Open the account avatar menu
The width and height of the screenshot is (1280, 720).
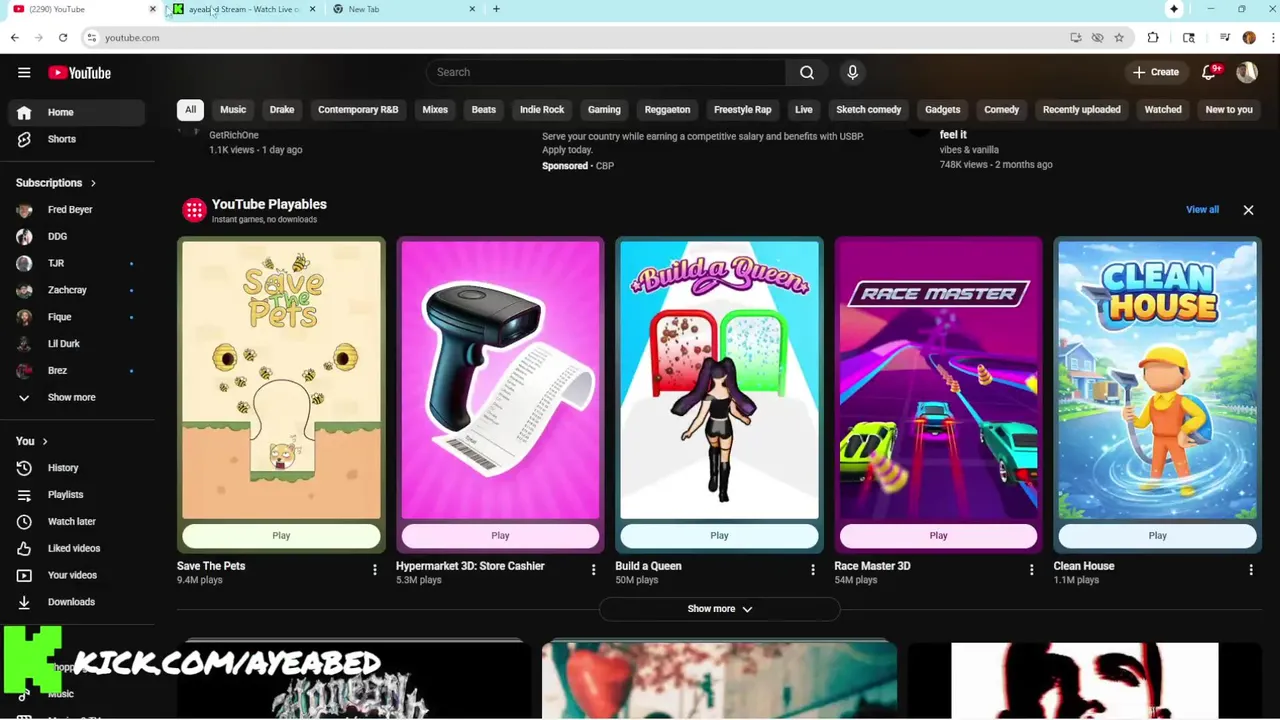(1246, 72)
